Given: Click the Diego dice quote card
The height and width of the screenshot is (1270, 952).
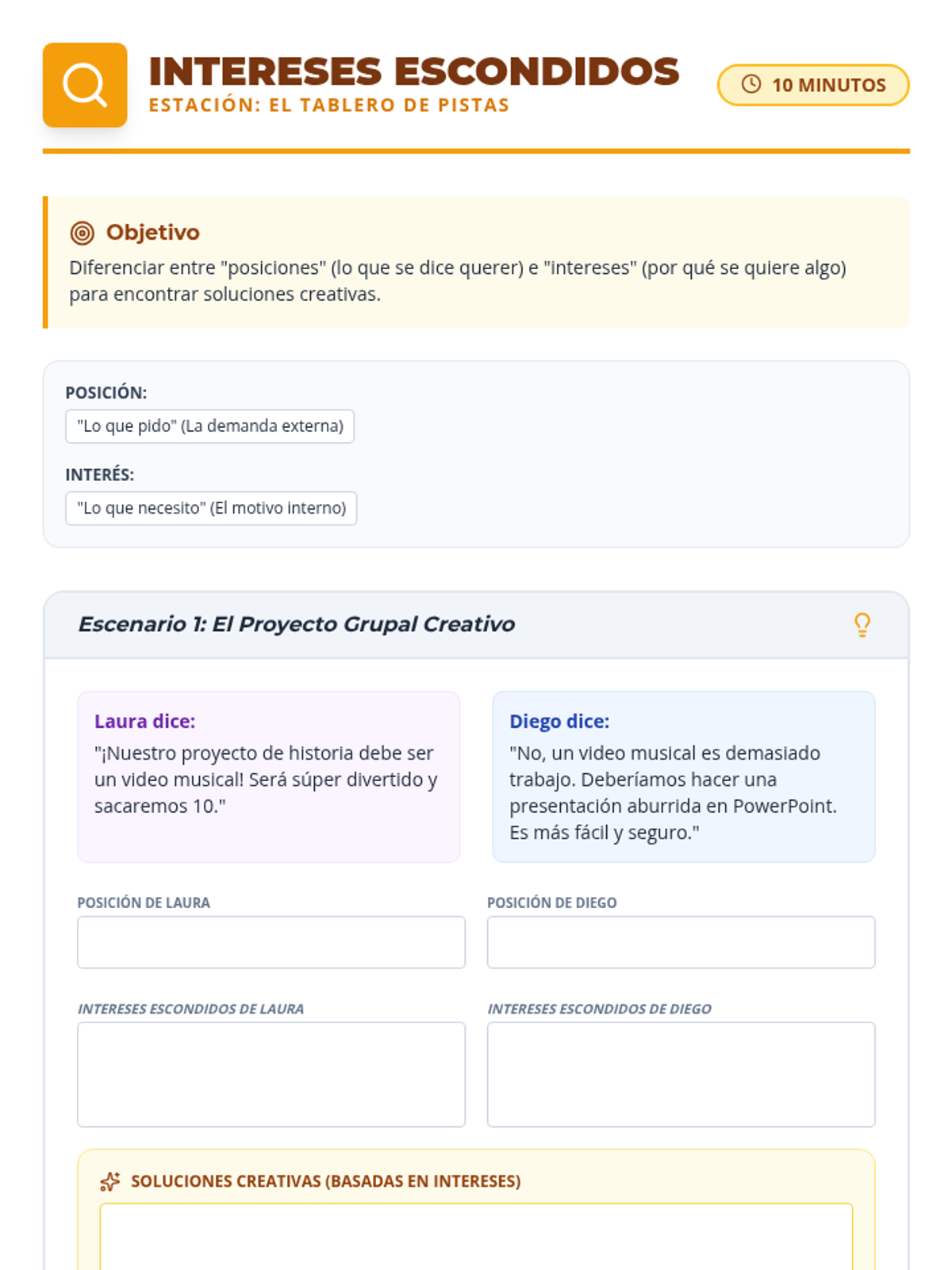Looking at the screenshot, I should [684, 776].
